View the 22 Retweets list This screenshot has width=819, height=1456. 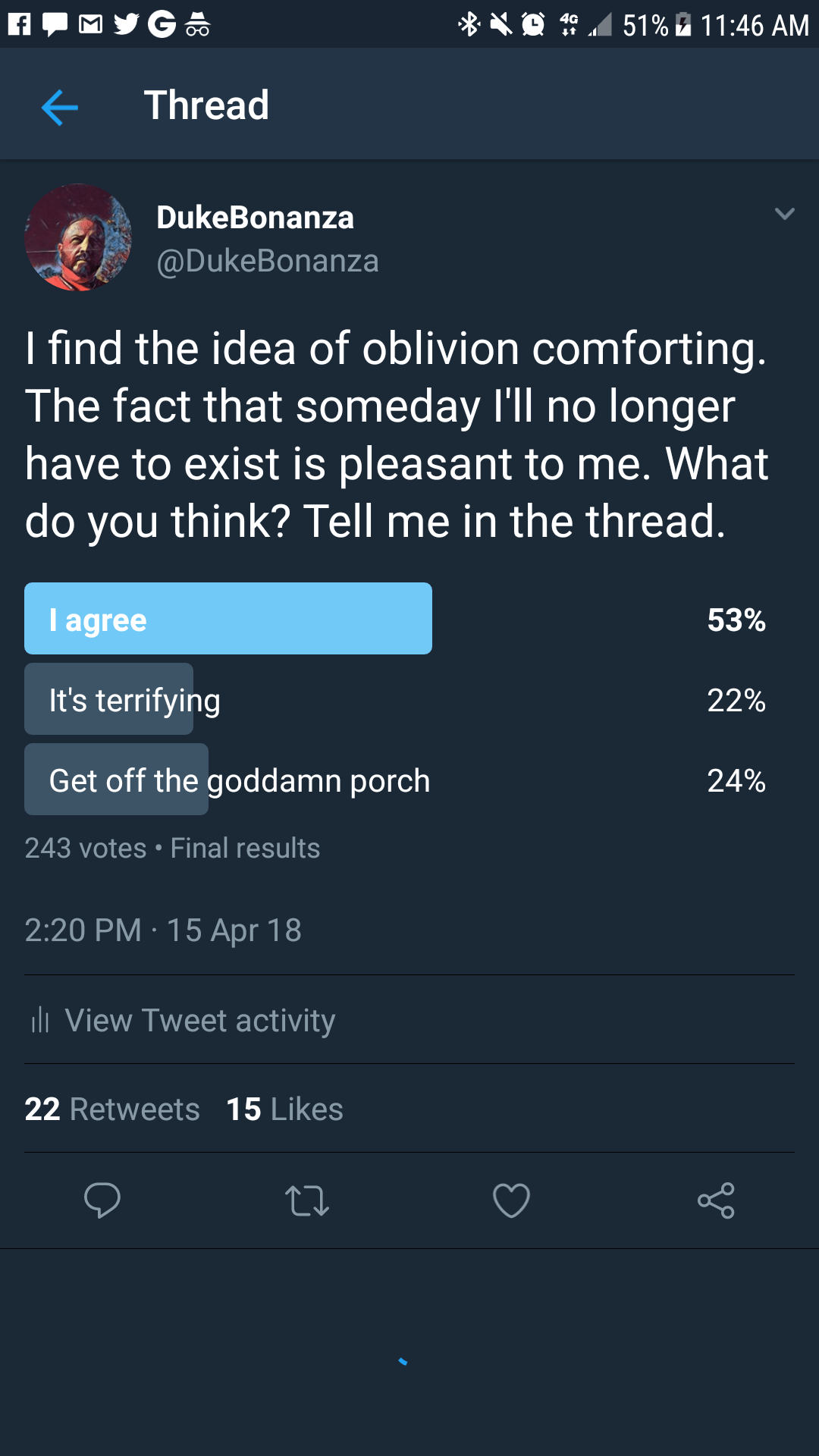(112, 1109)
